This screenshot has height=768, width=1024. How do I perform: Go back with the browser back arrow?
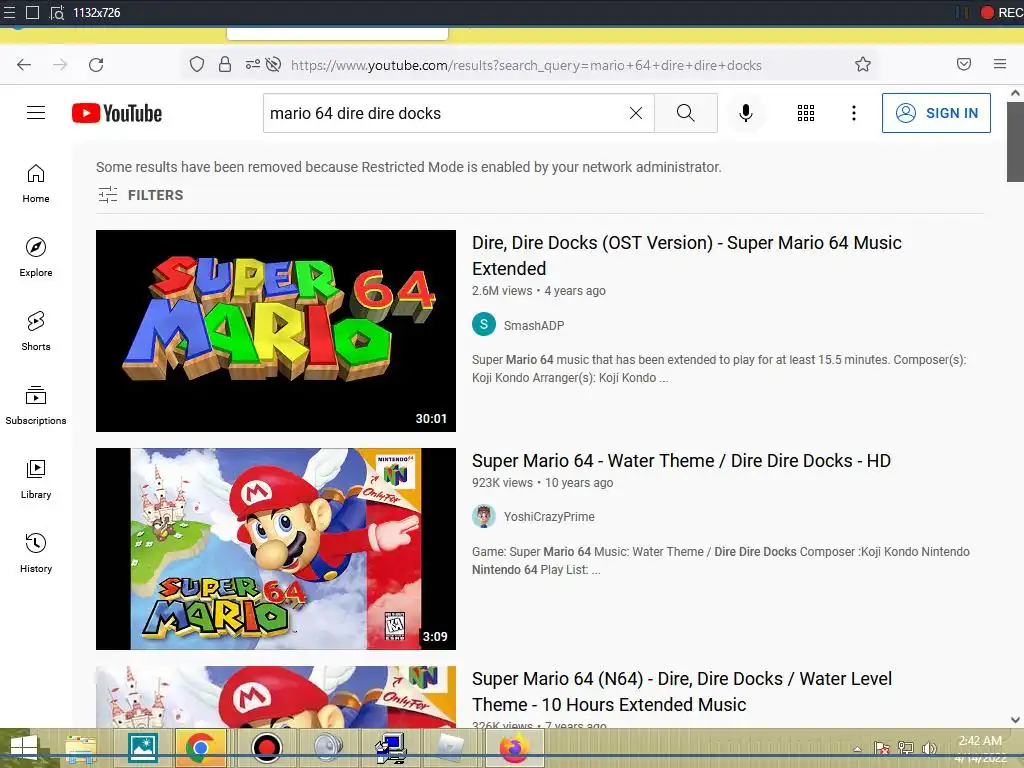point(24,65)
